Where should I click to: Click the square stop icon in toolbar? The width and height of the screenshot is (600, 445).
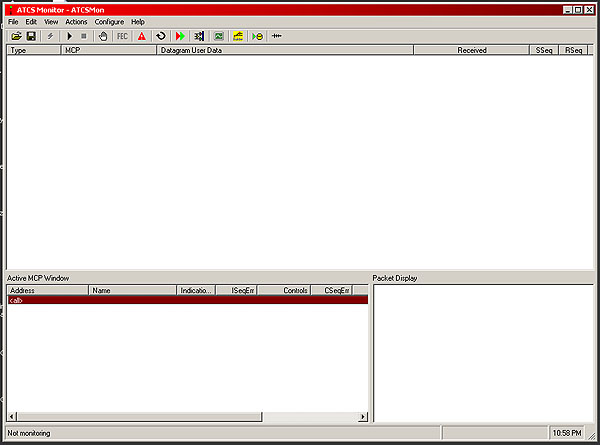(x=84, y=36)
